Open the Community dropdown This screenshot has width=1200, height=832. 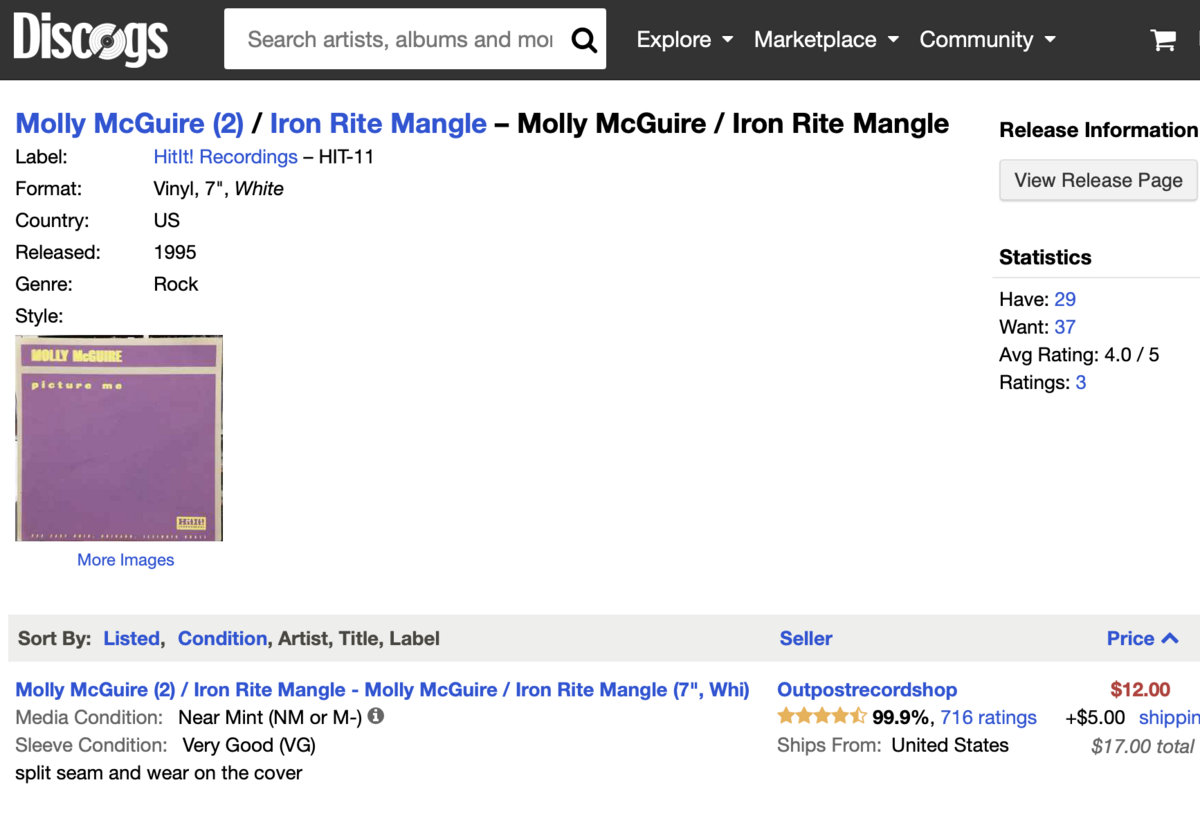coord(987,40)
